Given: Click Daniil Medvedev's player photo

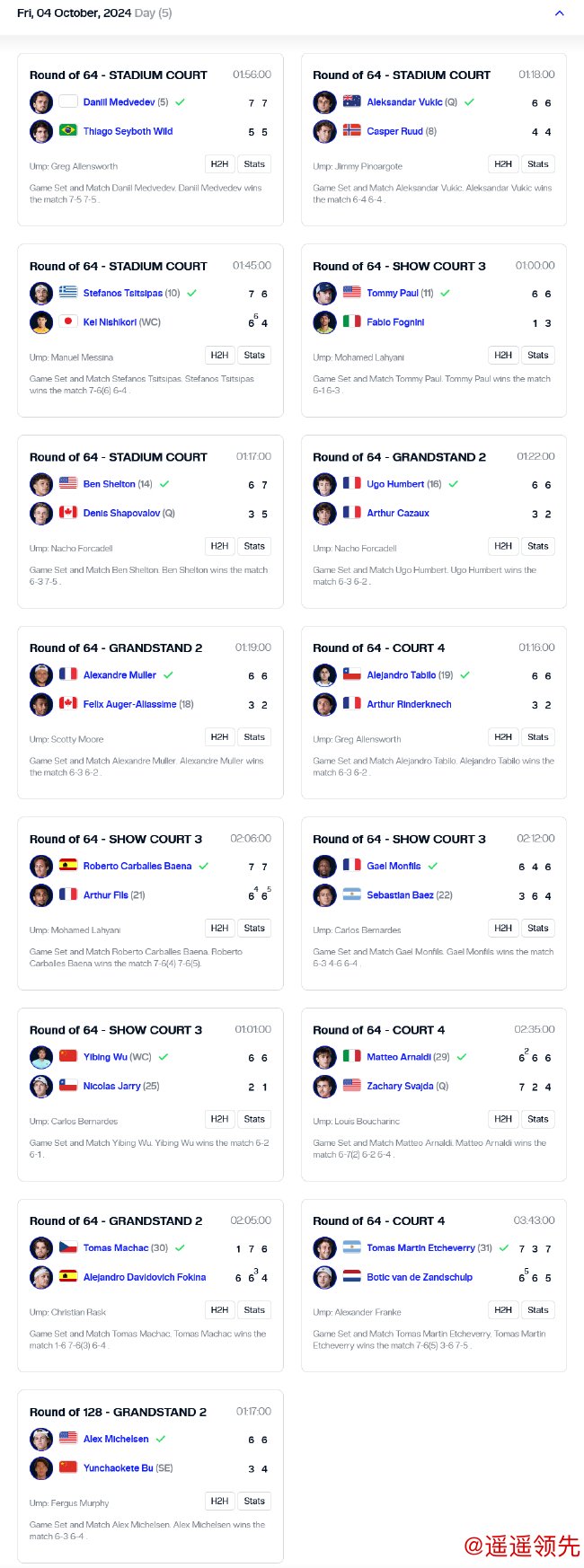Looking at the screenshot, I should point(41,102).
